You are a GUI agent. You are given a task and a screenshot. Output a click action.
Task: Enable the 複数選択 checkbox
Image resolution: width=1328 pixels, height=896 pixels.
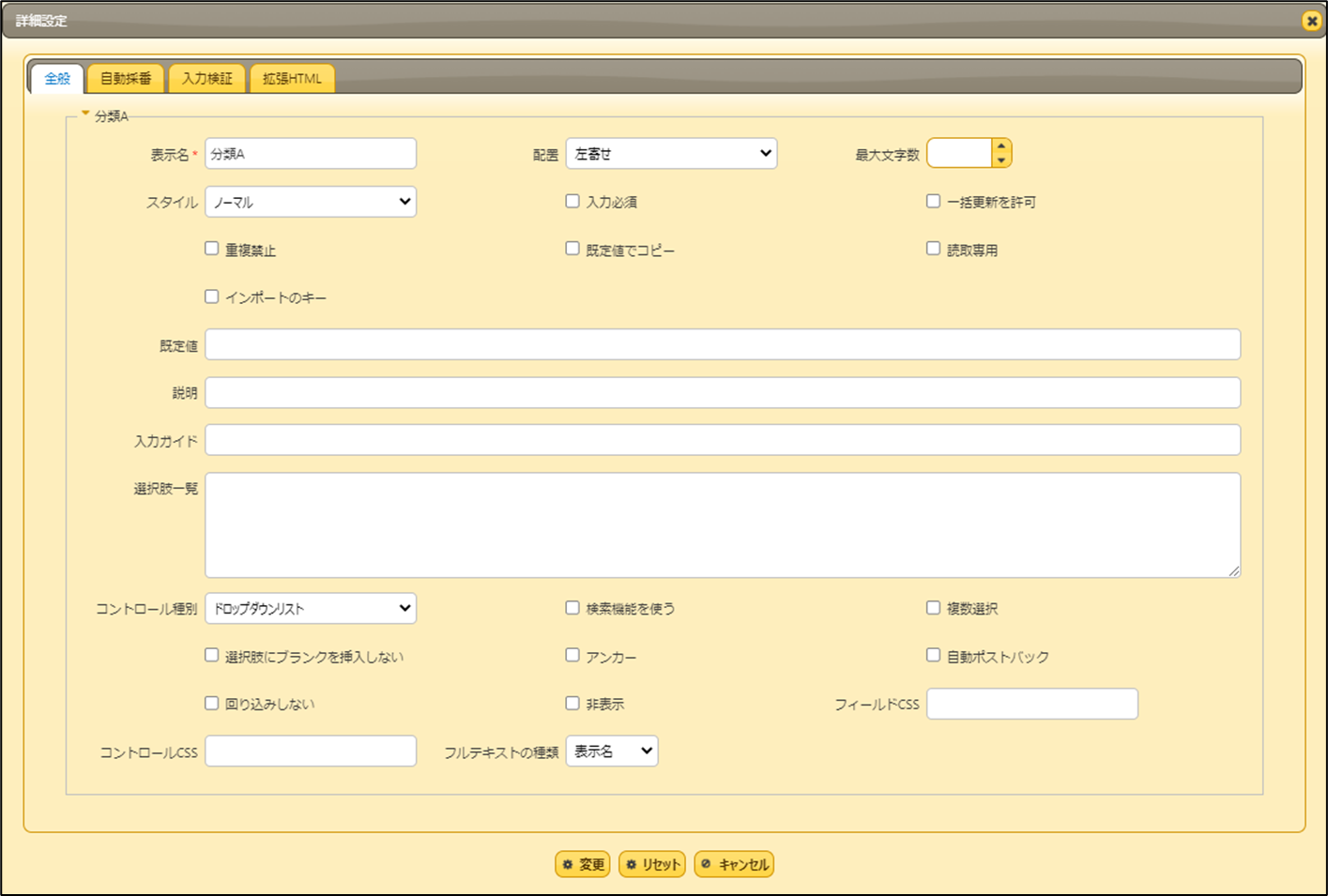coord(933,608)
